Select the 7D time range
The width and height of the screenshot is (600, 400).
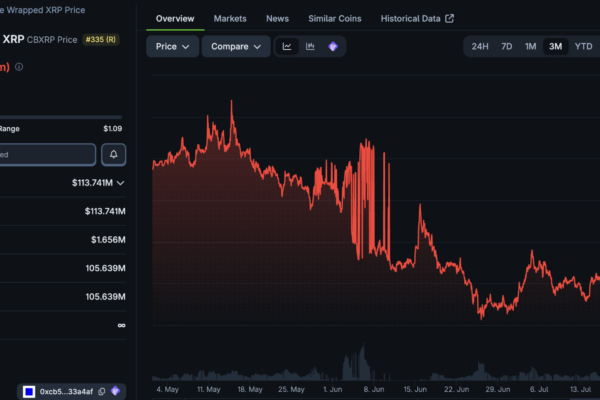coord(507,46)
